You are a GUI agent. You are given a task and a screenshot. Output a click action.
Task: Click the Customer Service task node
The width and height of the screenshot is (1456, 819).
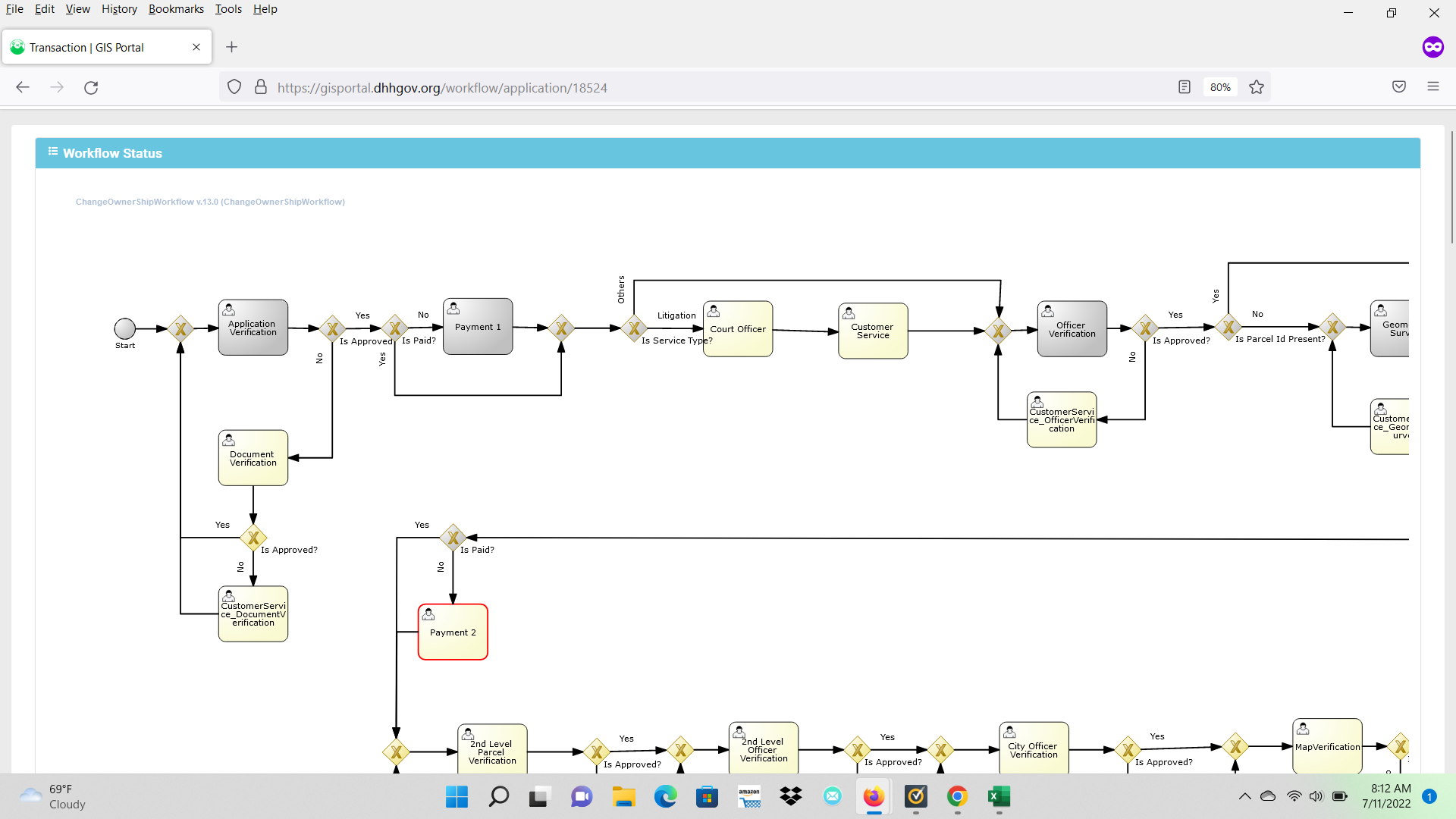click(x=873, y=331)
